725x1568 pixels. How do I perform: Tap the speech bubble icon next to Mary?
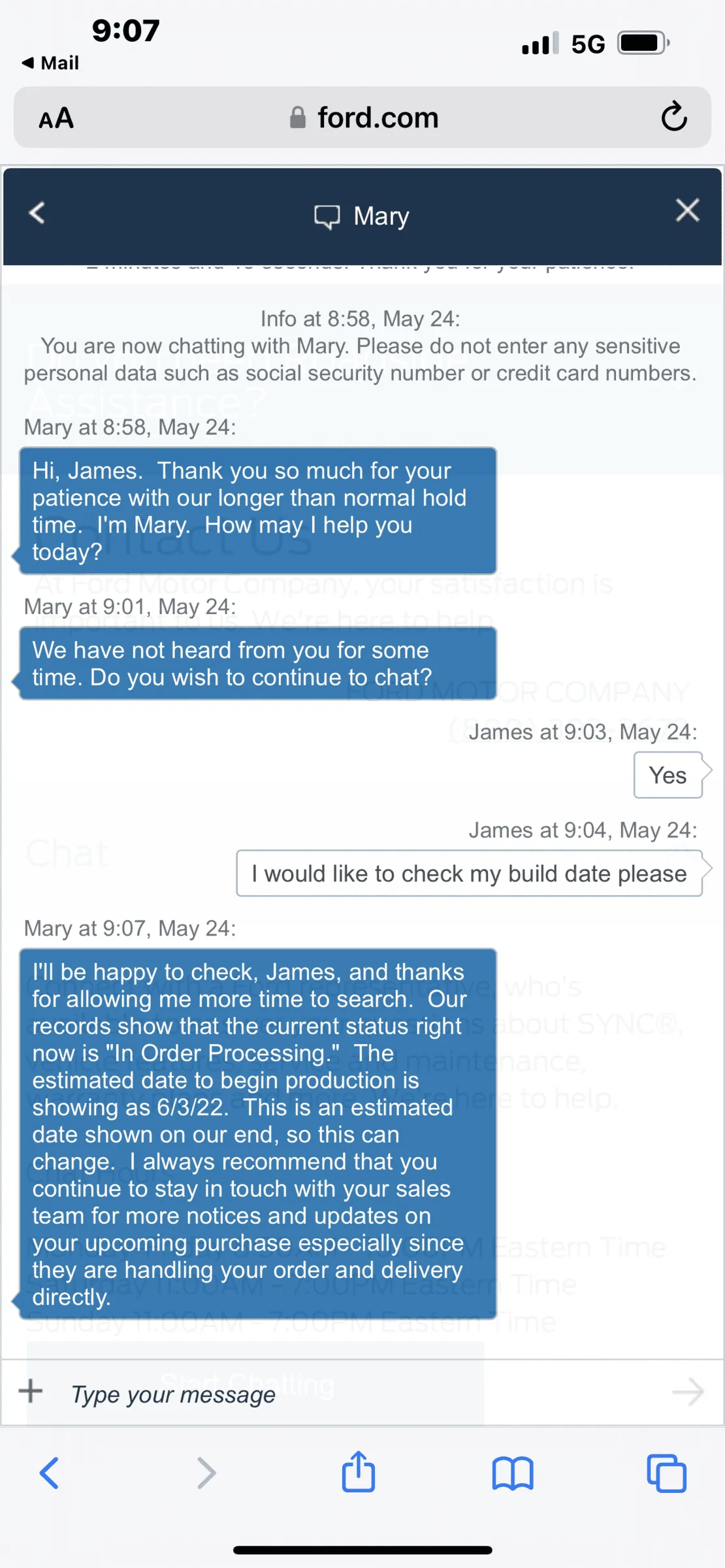coord(327,216)
